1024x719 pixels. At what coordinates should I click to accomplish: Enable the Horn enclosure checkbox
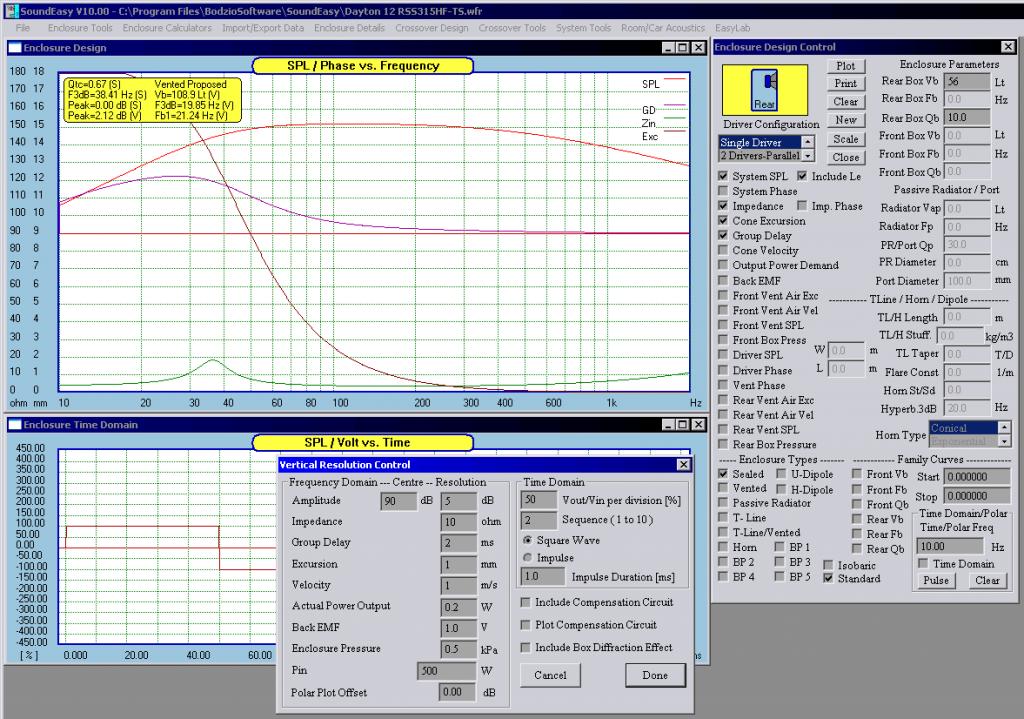(723, 547)
